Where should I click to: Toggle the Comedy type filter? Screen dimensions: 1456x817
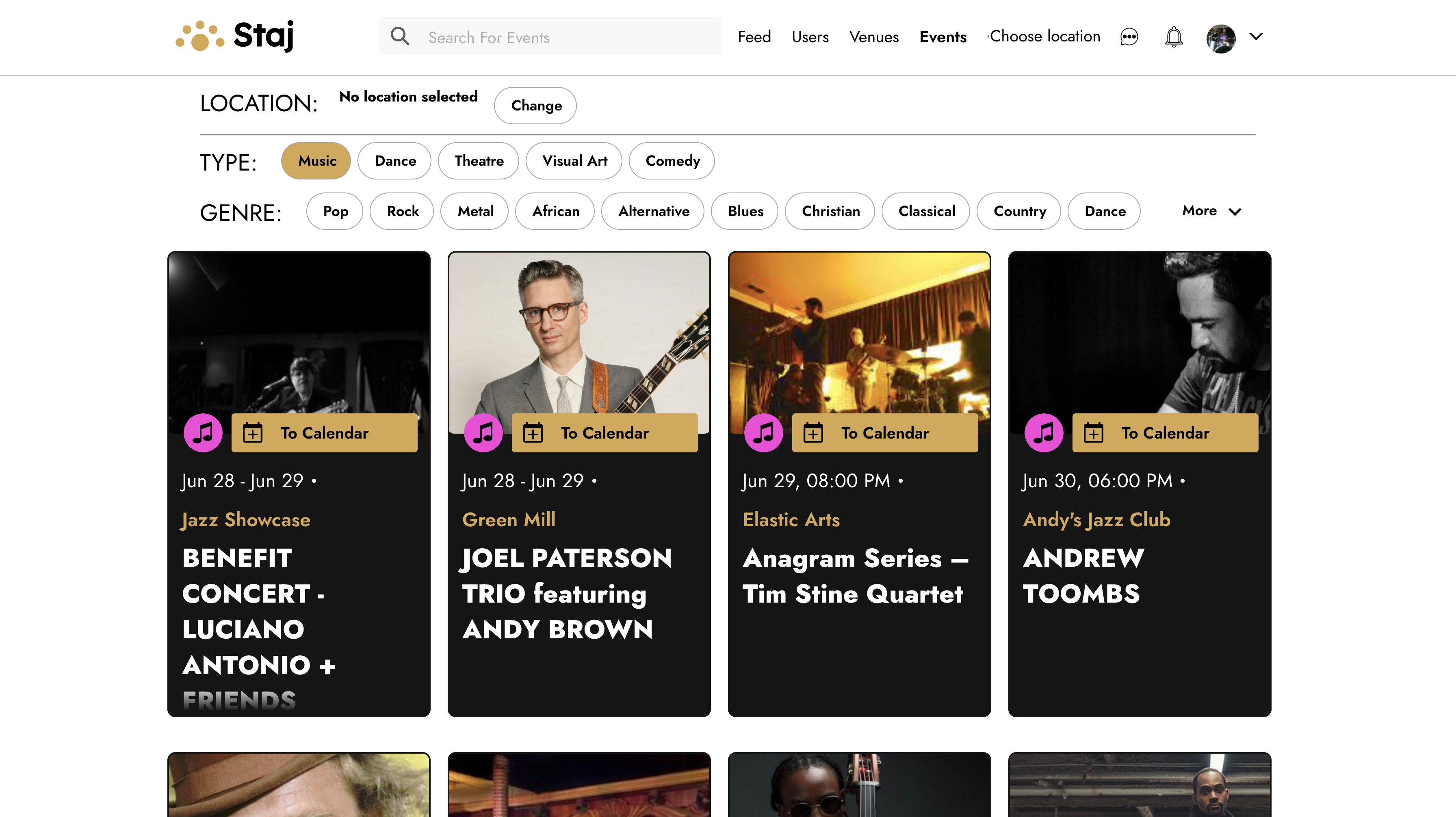(672, 161)
